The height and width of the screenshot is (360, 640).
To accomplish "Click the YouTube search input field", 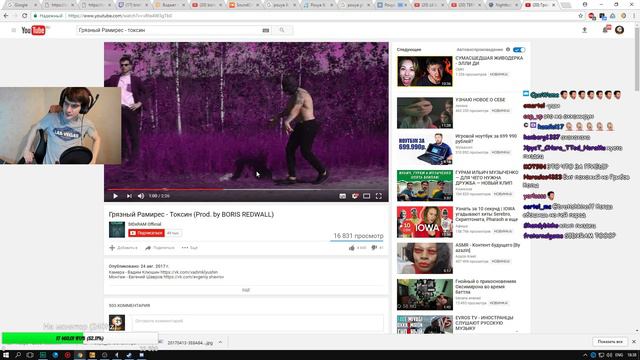I will point(169,30).
